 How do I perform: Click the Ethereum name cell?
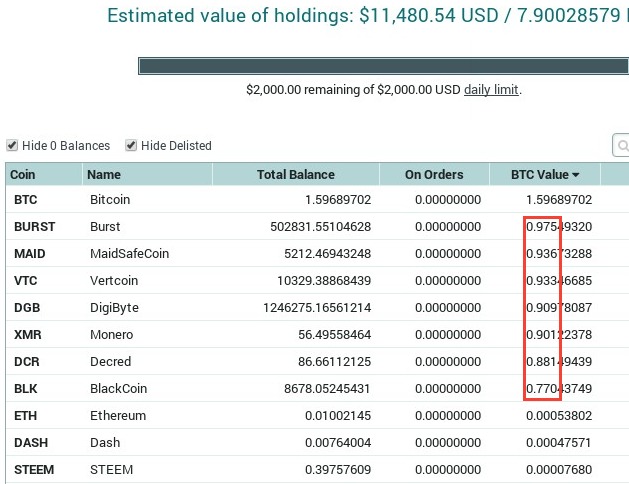118,415
